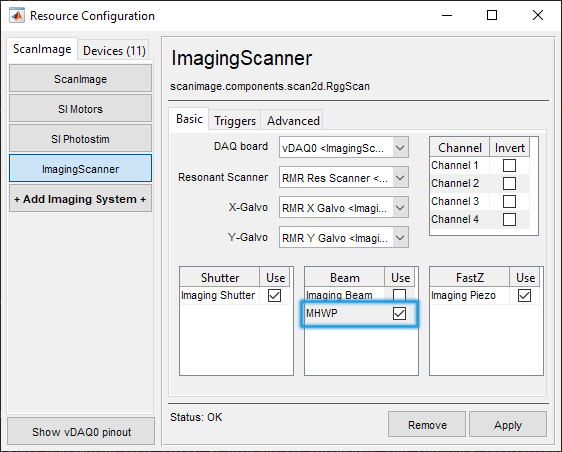Select the Imaging Shutter row label

point(218,295)
